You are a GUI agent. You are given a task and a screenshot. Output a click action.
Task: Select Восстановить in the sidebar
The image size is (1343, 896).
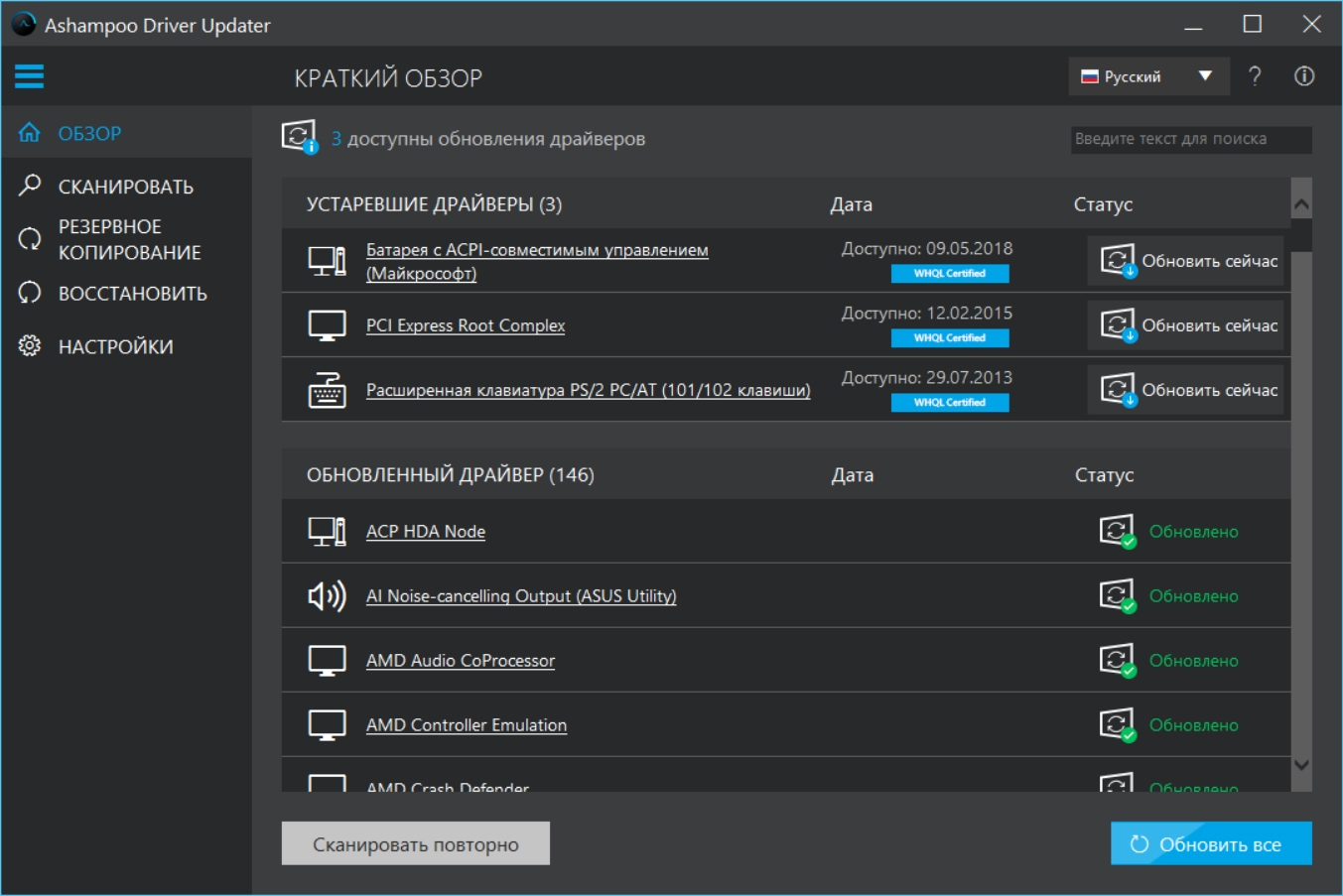[x=132, y=294]
